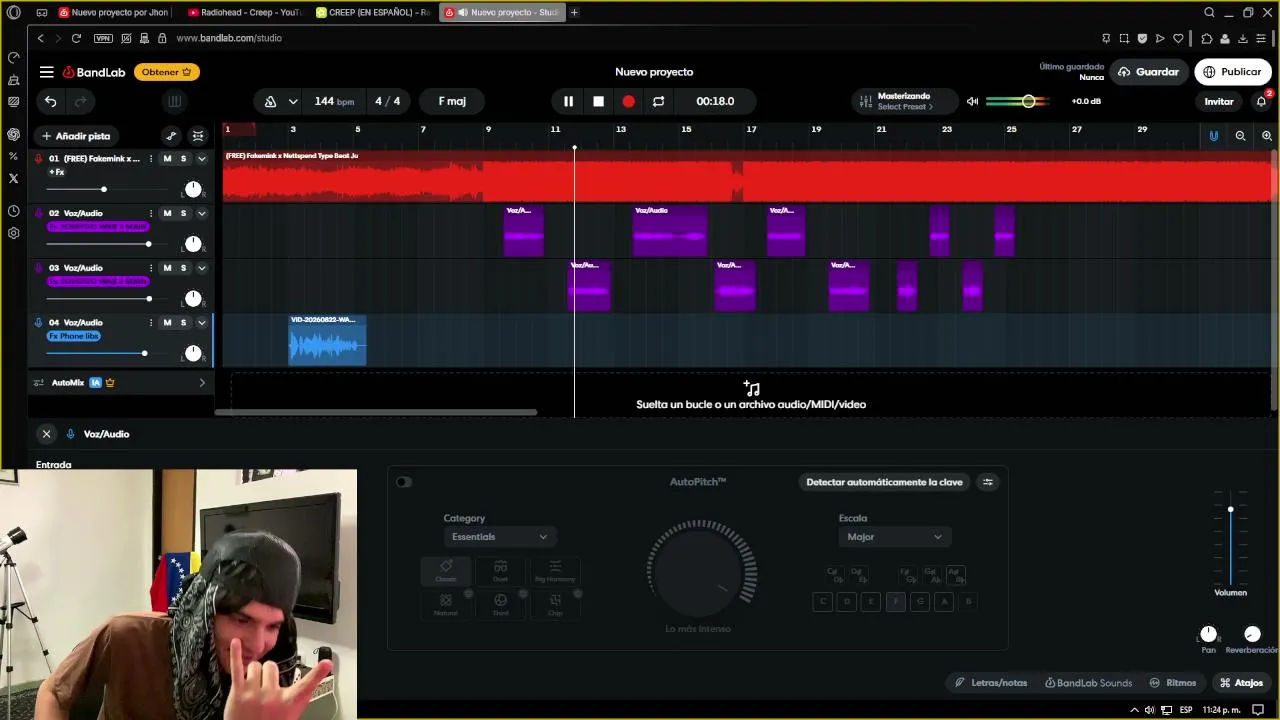Toggle loop cycle mode
The image size is (1280, 720).
point(658,101)
